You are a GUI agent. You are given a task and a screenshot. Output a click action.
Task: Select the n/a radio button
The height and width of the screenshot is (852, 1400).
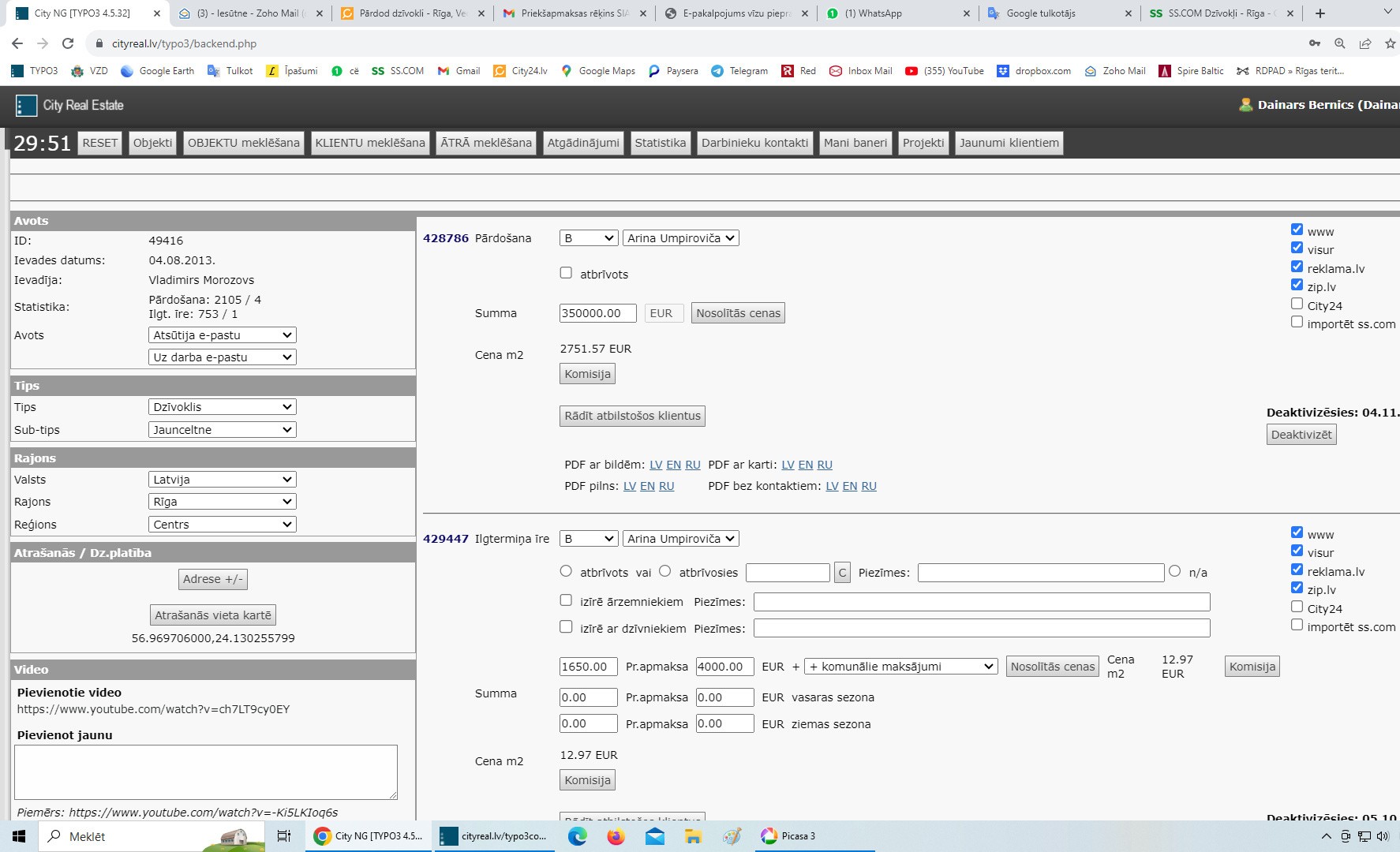pos(1174,571)
